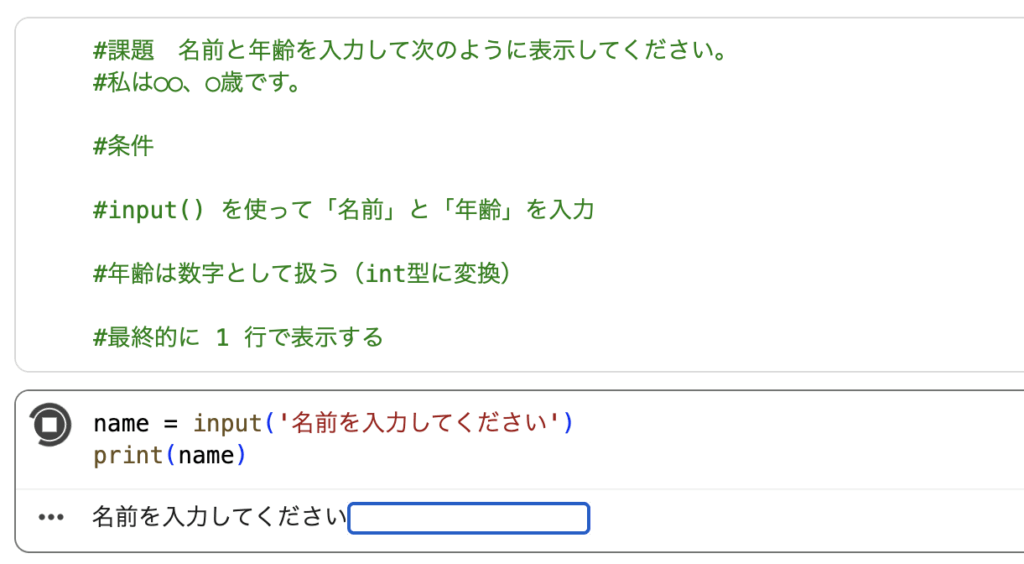Stop the running cell execution

[x=50, y=424]
